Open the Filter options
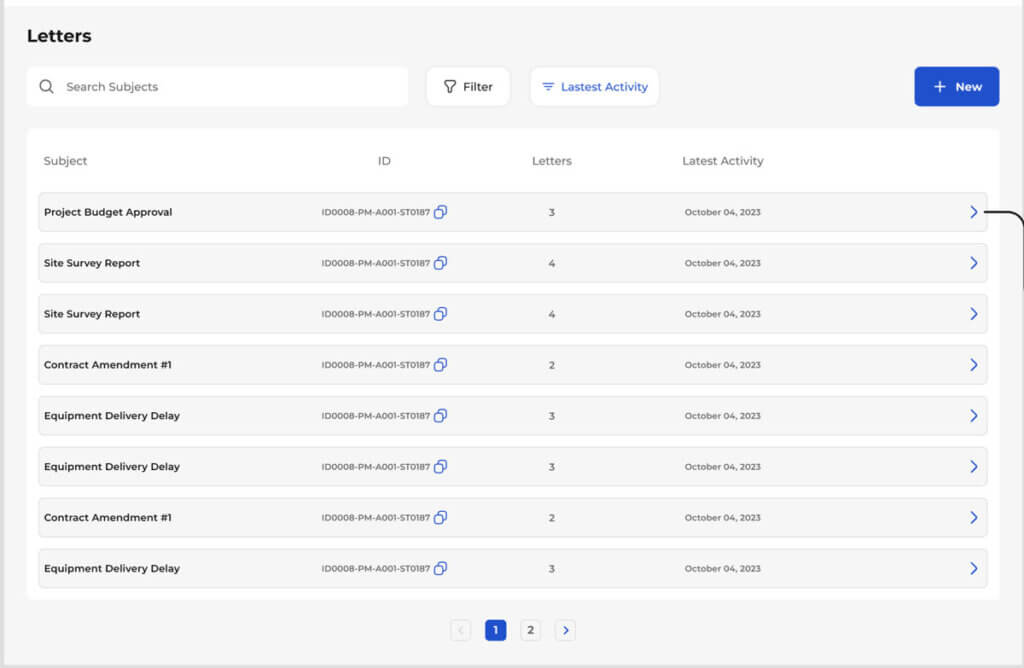1024x668 pixels. click(x=468, y=87)
